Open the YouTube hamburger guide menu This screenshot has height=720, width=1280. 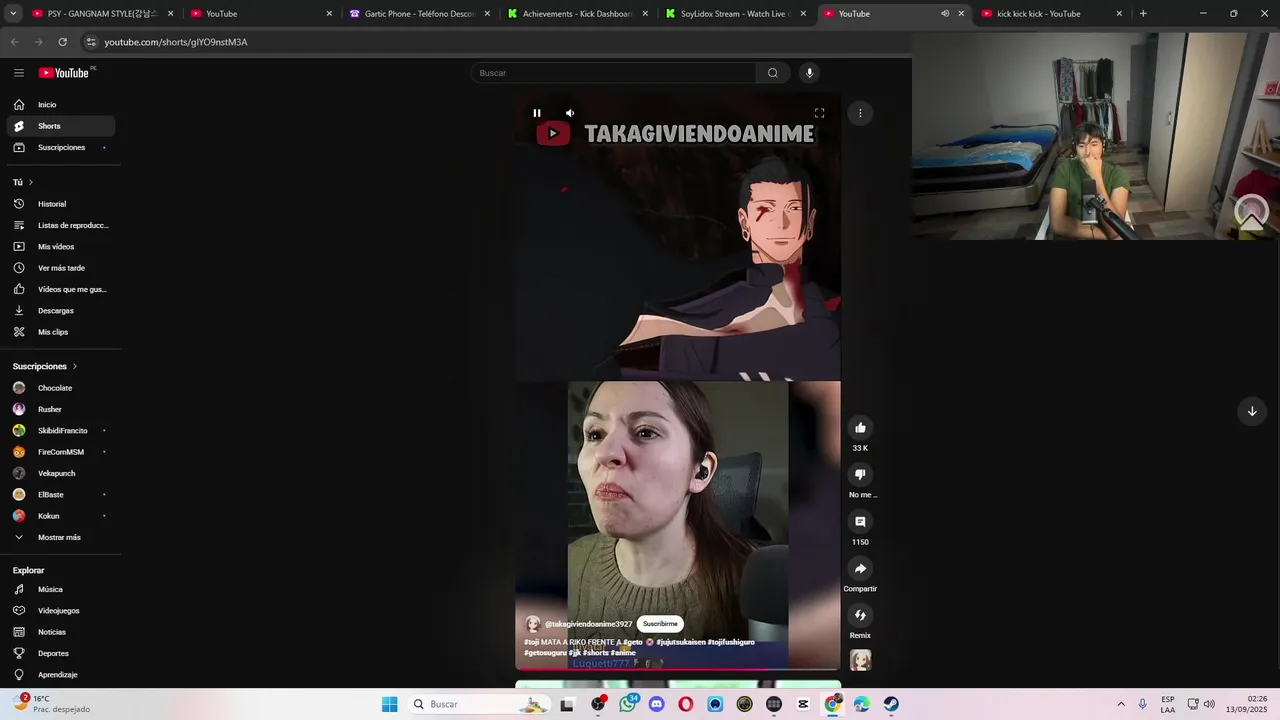click(19, 73)
